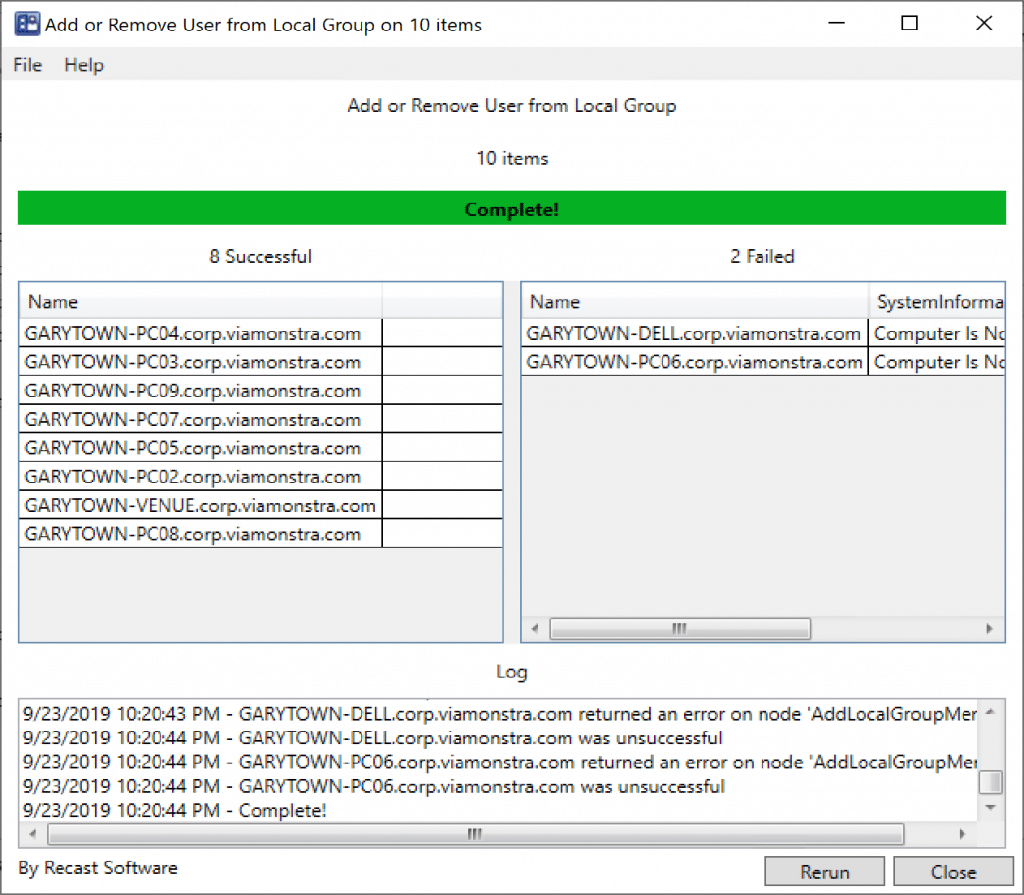Viewport: 1024px width, 895px height.
Task: Click right scroll arrow of Failed table
Action: (989, 629)
